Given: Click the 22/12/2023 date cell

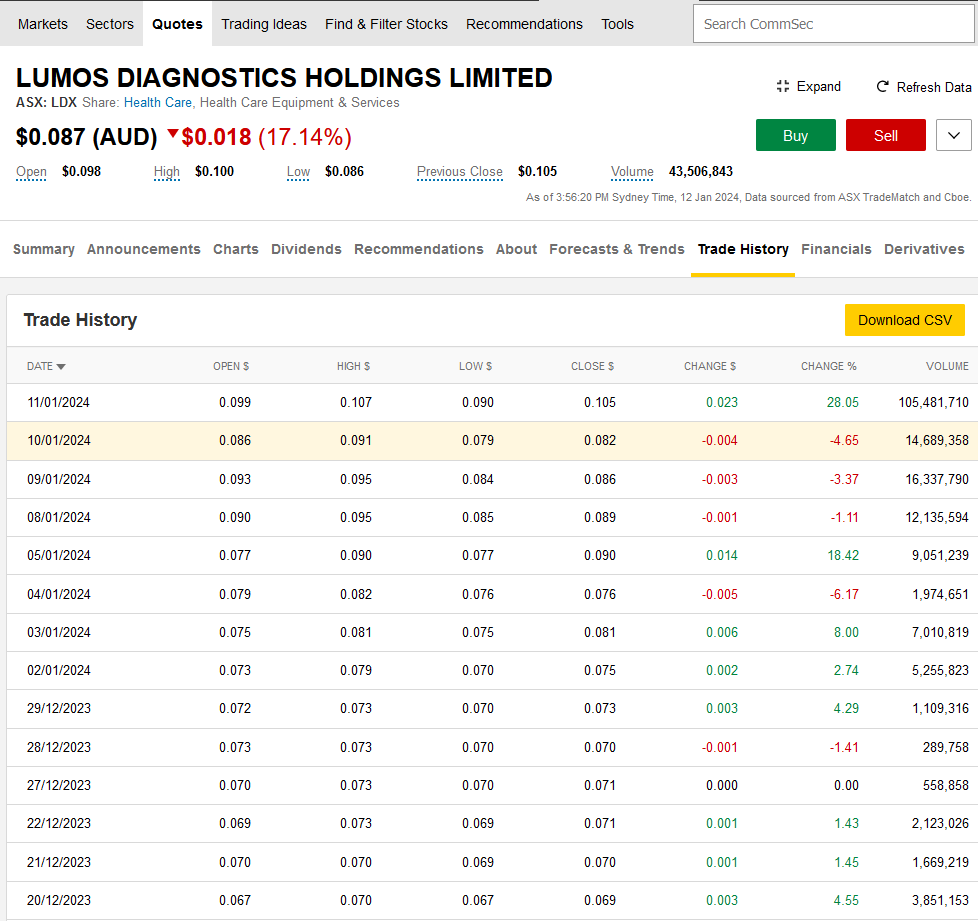Looking at the screenshot, I should pos(59,823).
